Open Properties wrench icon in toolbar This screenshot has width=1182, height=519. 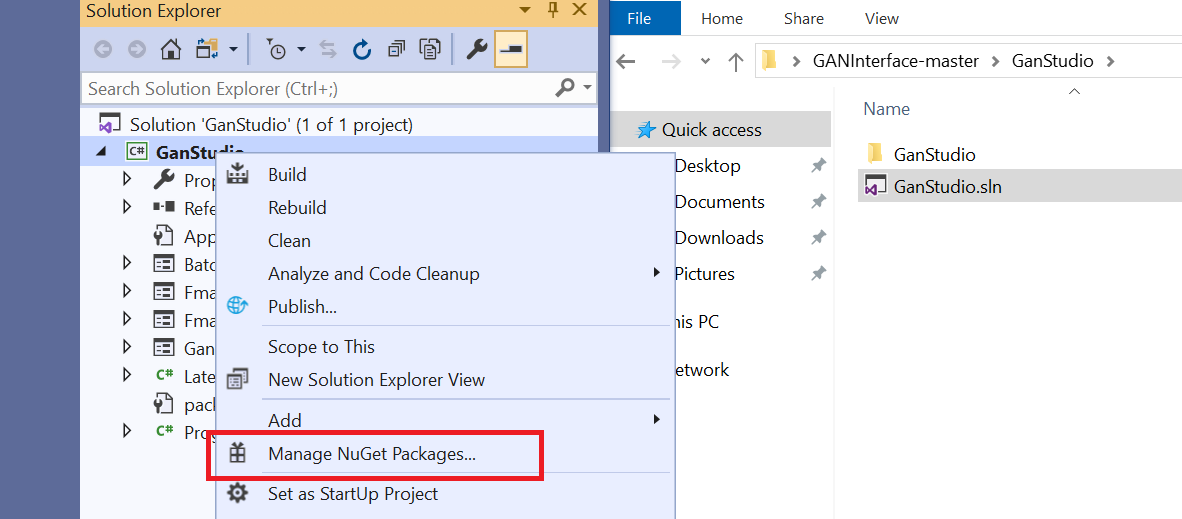click(476, 50)
